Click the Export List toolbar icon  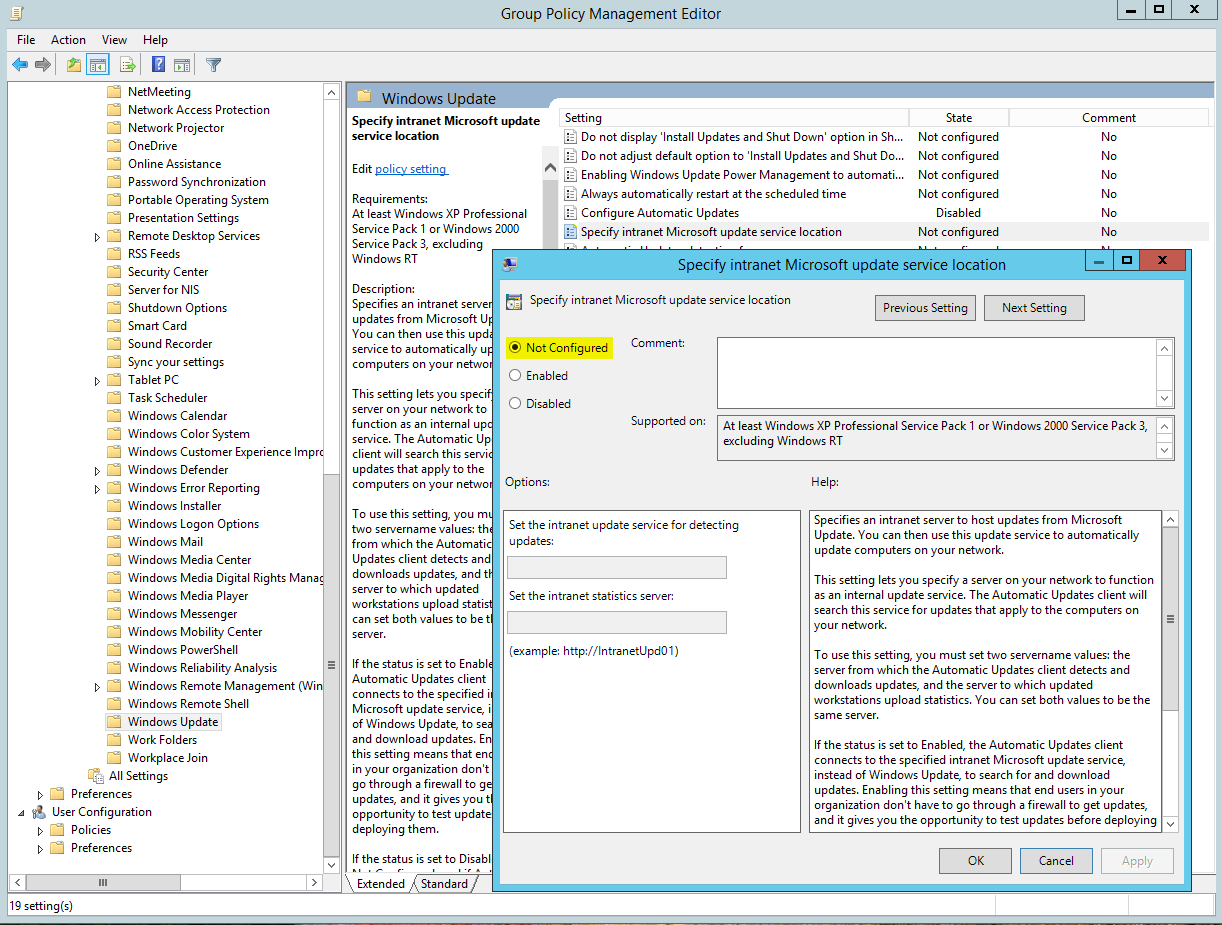[x=128, y=64]
